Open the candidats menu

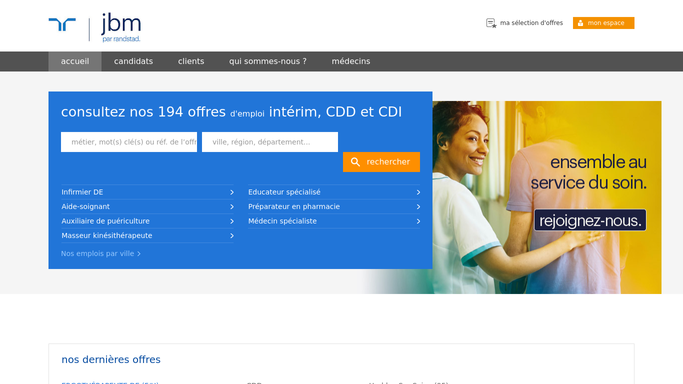pos(133,61)
